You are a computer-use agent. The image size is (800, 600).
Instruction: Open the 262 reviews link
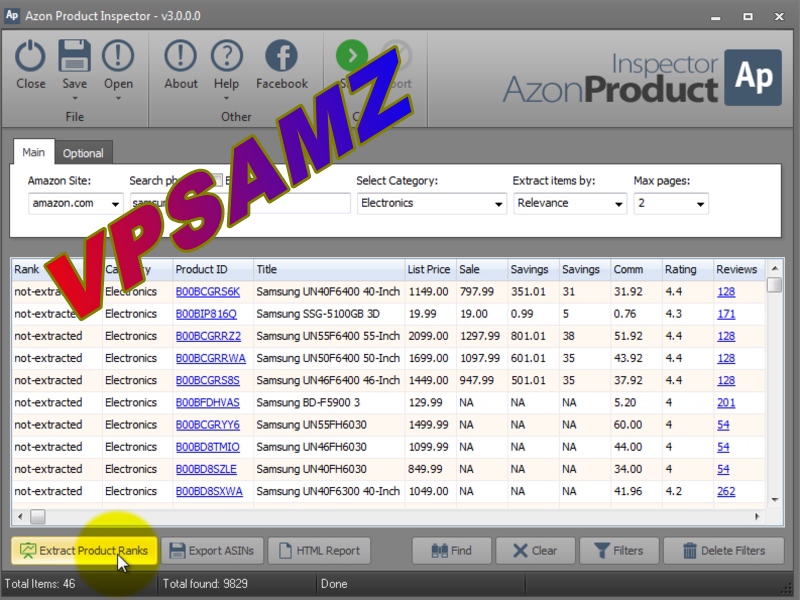(726, 491)
